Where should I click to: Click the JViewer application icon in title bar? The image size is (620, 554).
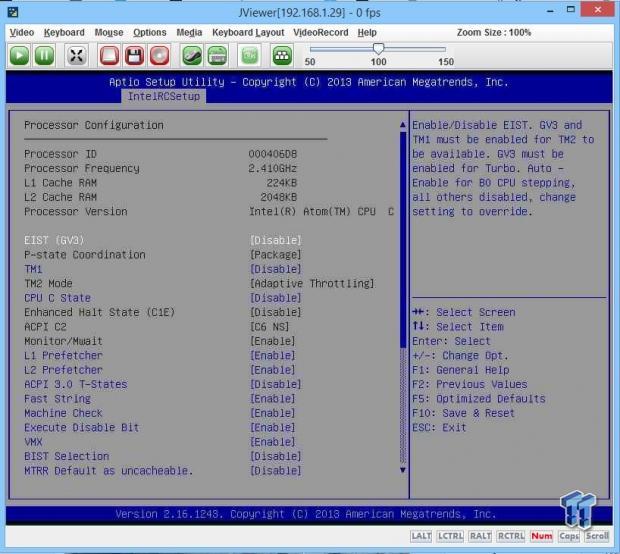(x=13, y=12)
